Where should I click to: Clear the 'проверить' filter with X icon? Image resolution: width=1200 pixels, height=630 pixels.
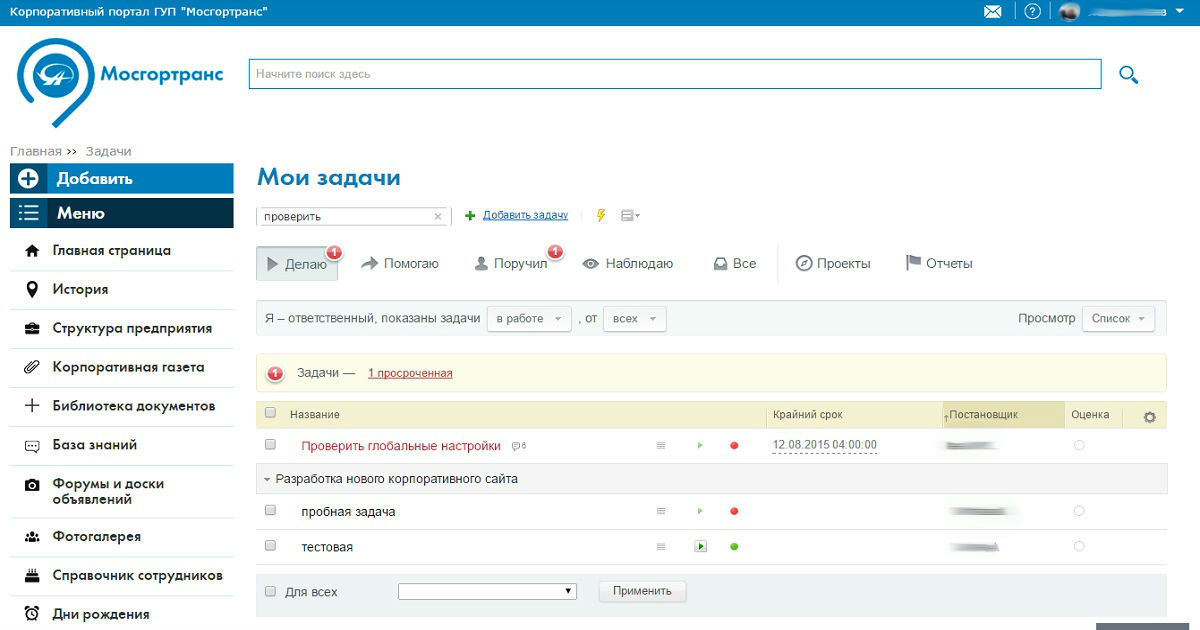click(437, 216)
